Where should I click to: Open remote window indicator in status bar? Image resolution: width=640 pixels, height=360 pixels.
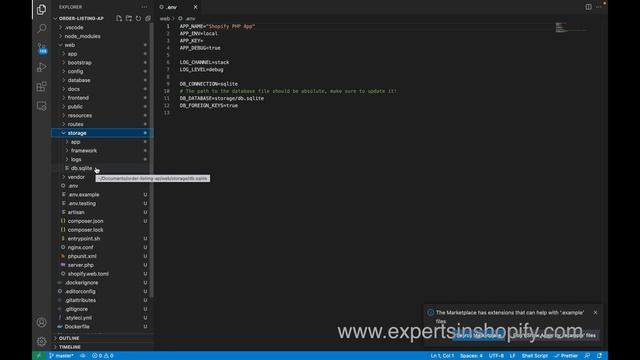click(39, 356)
